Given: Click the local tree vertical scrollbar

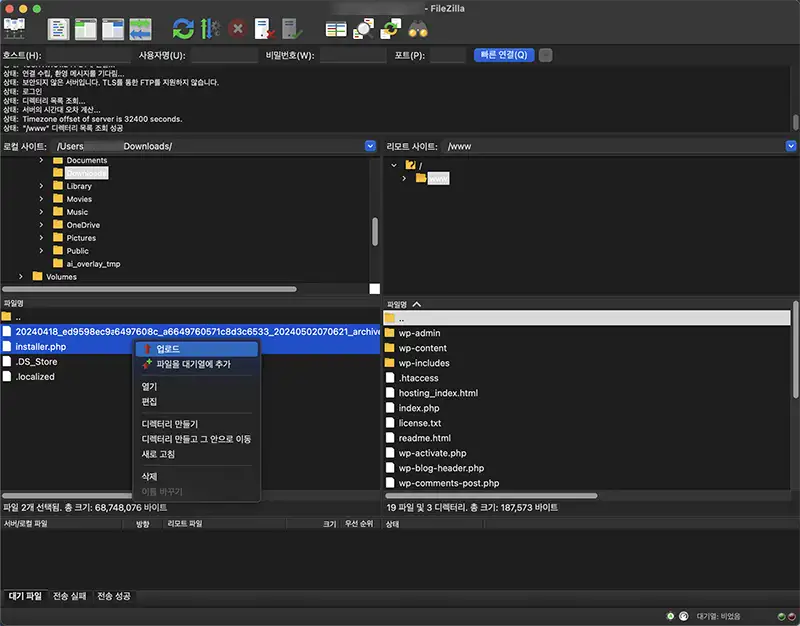Looking at the screenshot, I should point(375,232).
